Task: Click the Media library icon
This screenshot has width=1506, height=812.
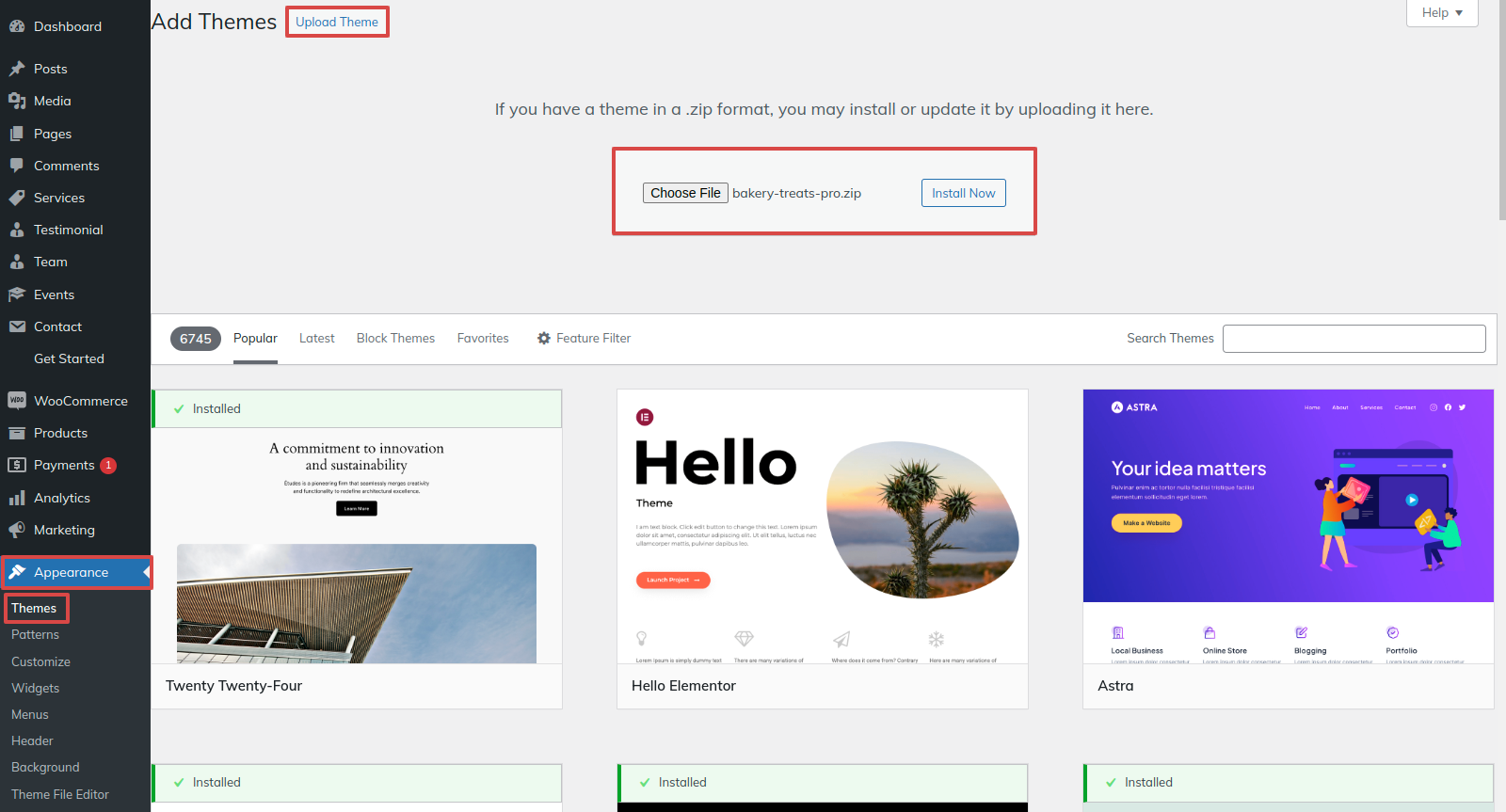Action: tap(17, 101)
